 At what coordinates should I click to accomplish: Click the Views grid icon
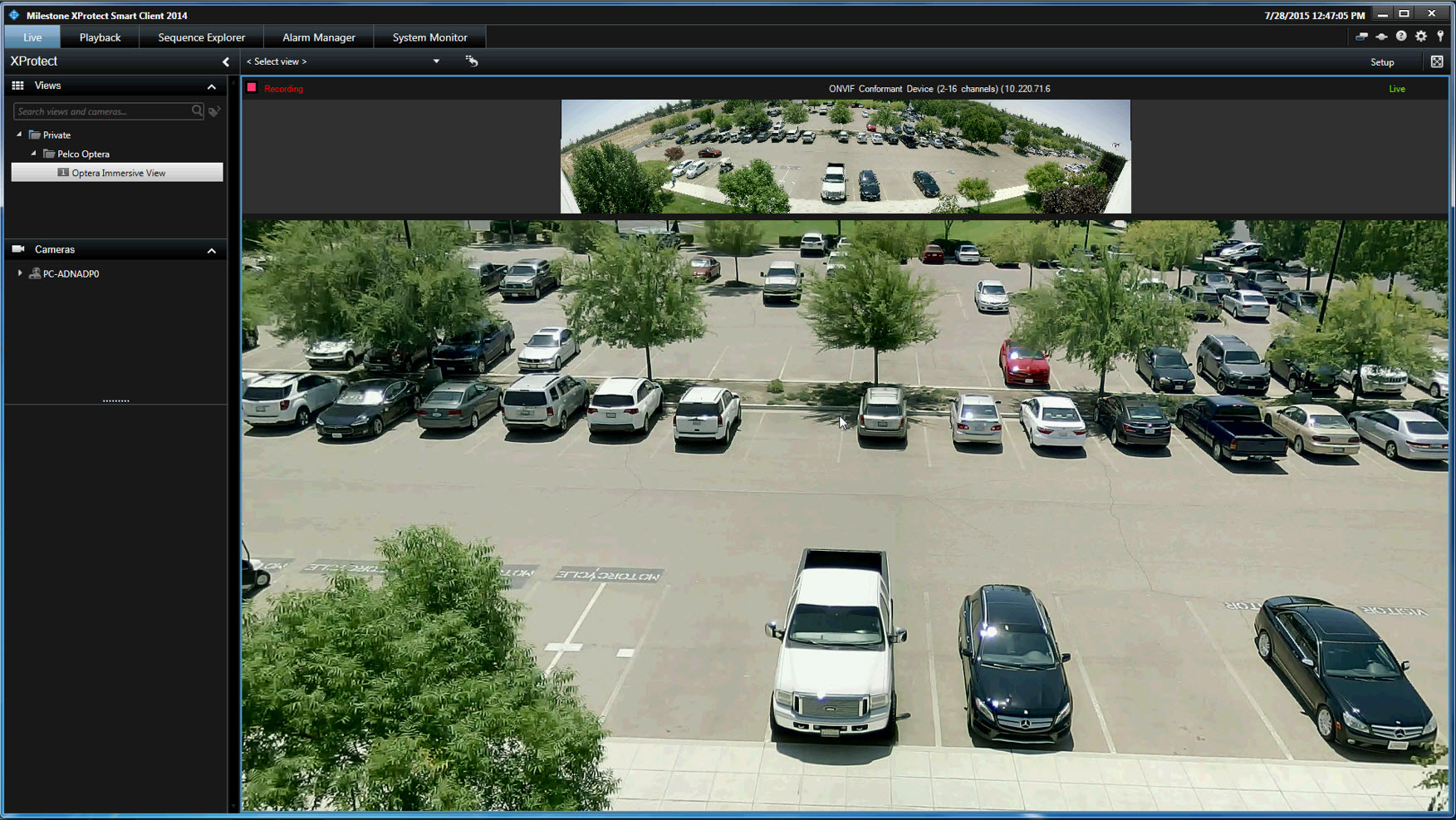point(17,86)
